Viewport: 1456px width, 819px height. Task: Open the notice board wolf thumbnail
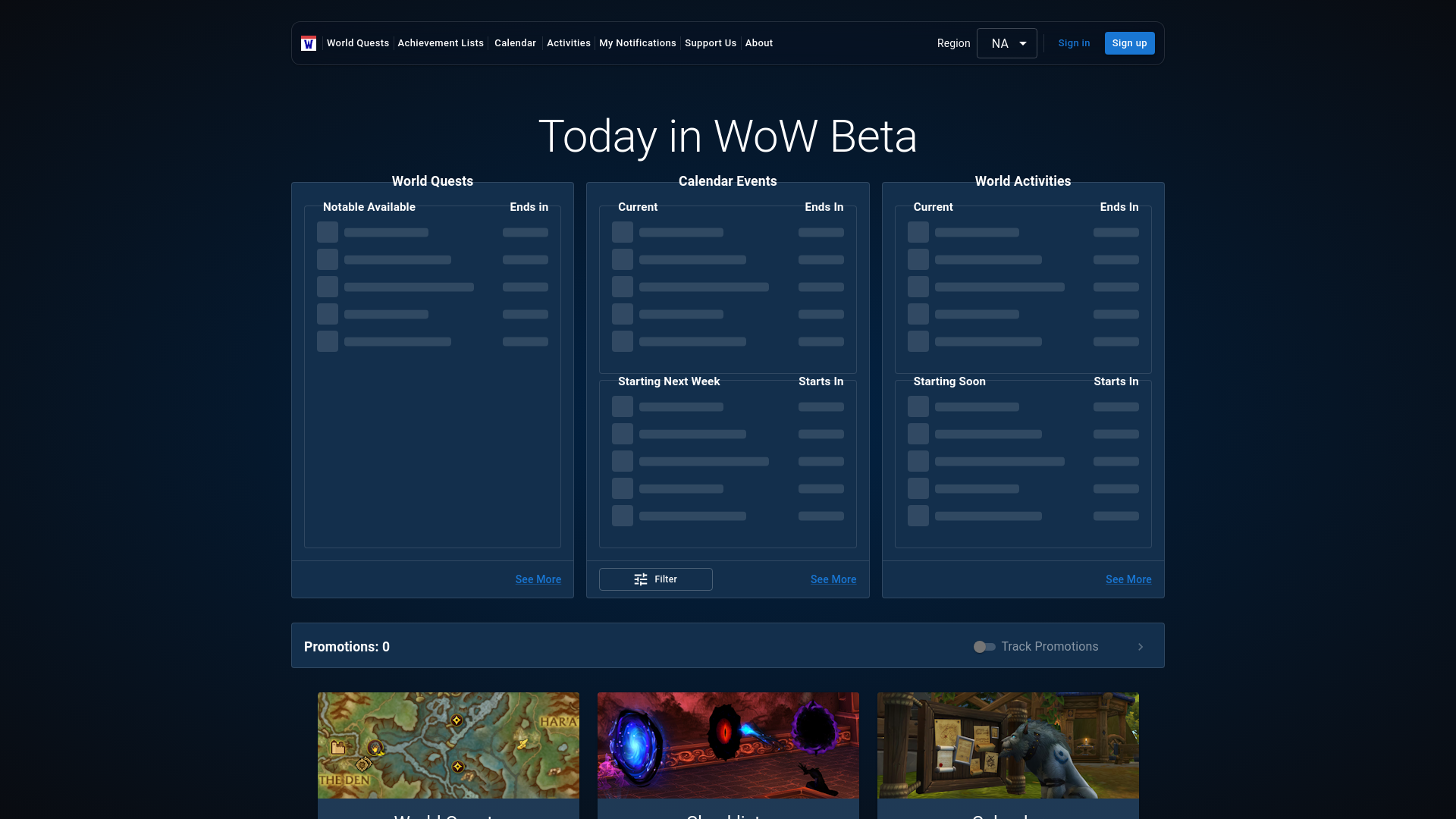click(1008, 745)
